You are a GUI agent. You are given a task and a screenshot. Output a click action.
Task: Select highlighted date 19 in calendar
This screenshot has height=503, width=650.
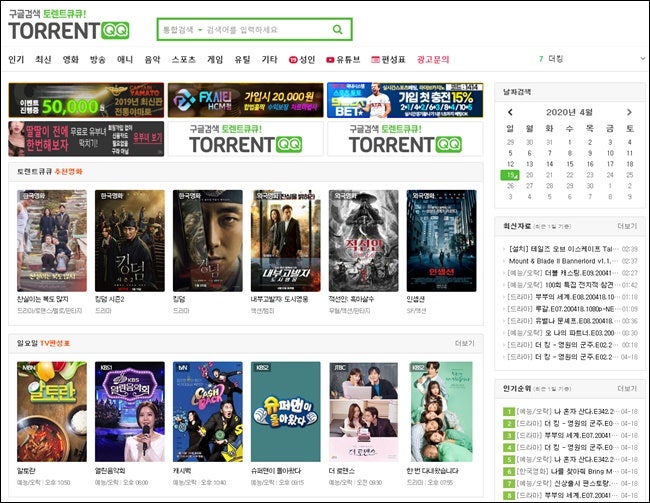(510, 175)
